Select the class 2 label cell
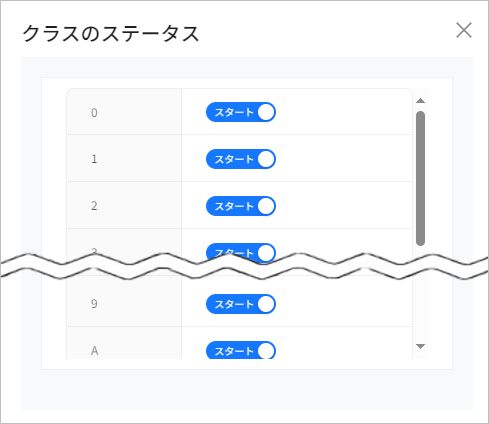The height and width of the screenshot is (424, 489). coord(124,205)
